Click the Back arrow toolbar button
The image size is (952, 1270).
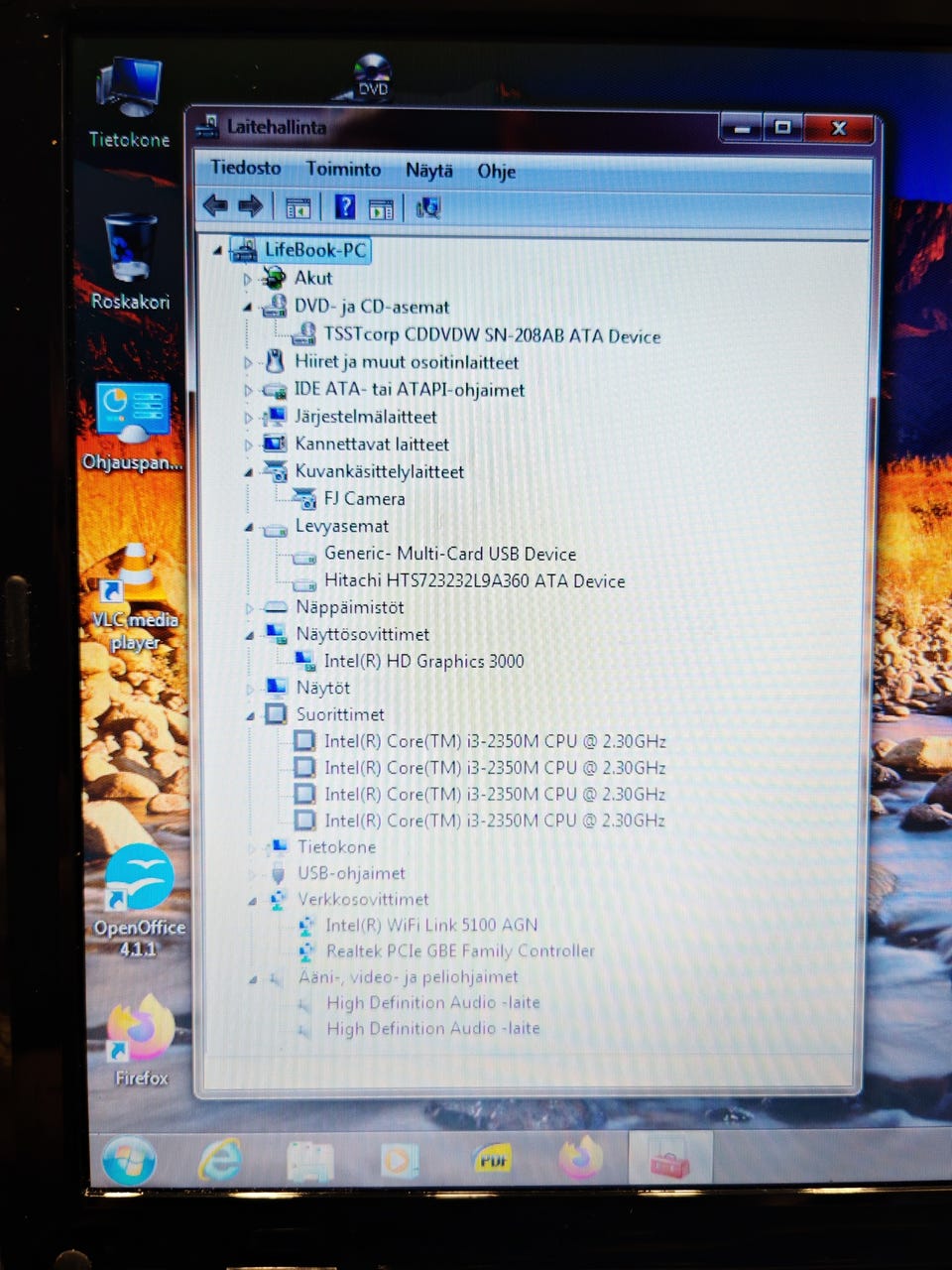pos(215,206)
